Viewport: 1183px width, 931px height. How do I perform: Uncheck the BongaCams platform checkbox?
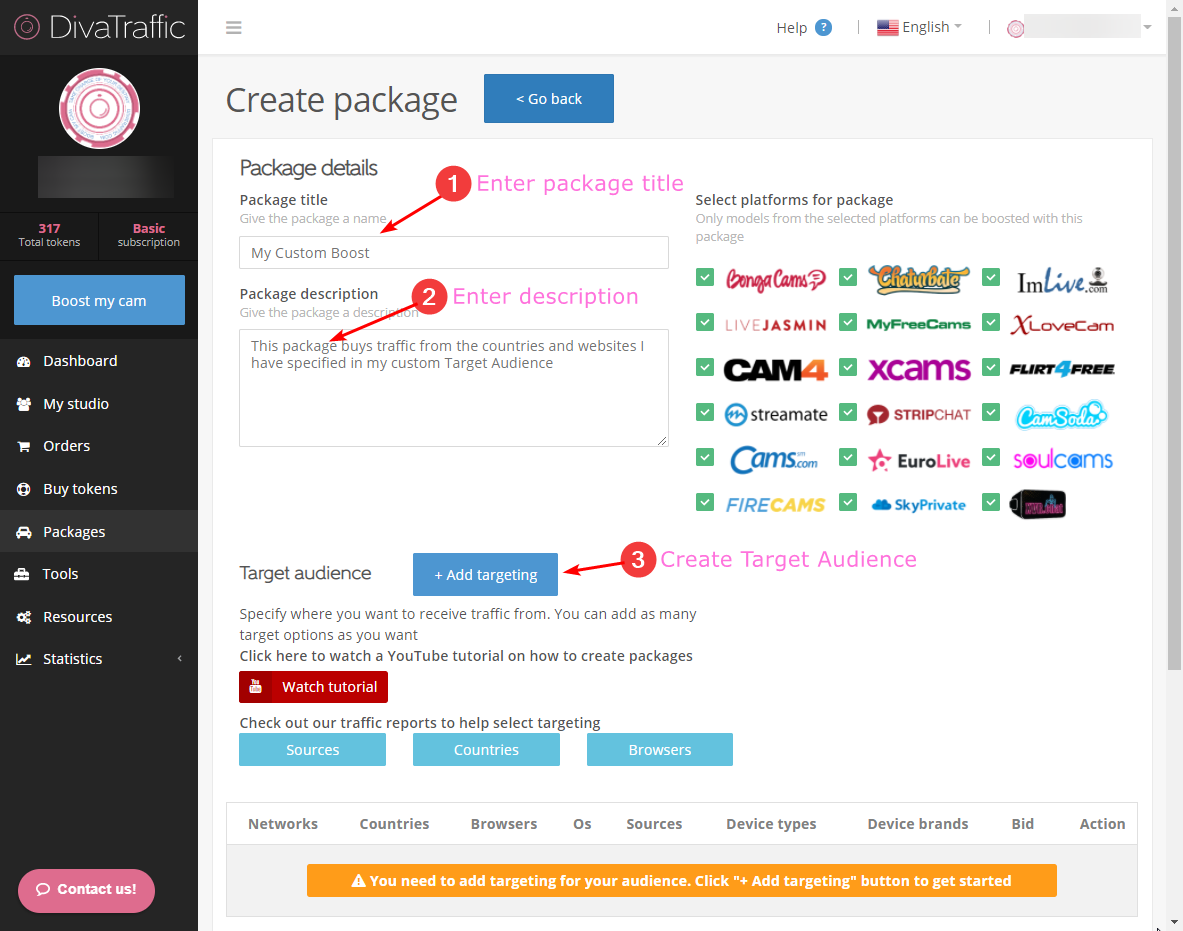pos(705,277)
